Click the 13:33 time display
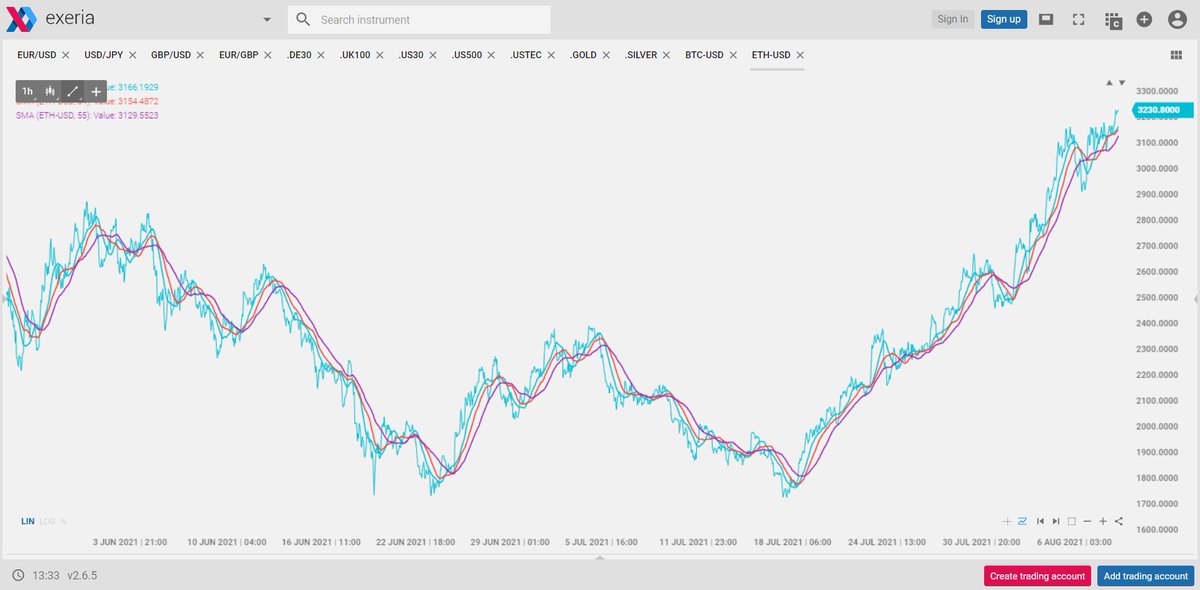This screenshot has width=1200, height=590. [45, 576]
